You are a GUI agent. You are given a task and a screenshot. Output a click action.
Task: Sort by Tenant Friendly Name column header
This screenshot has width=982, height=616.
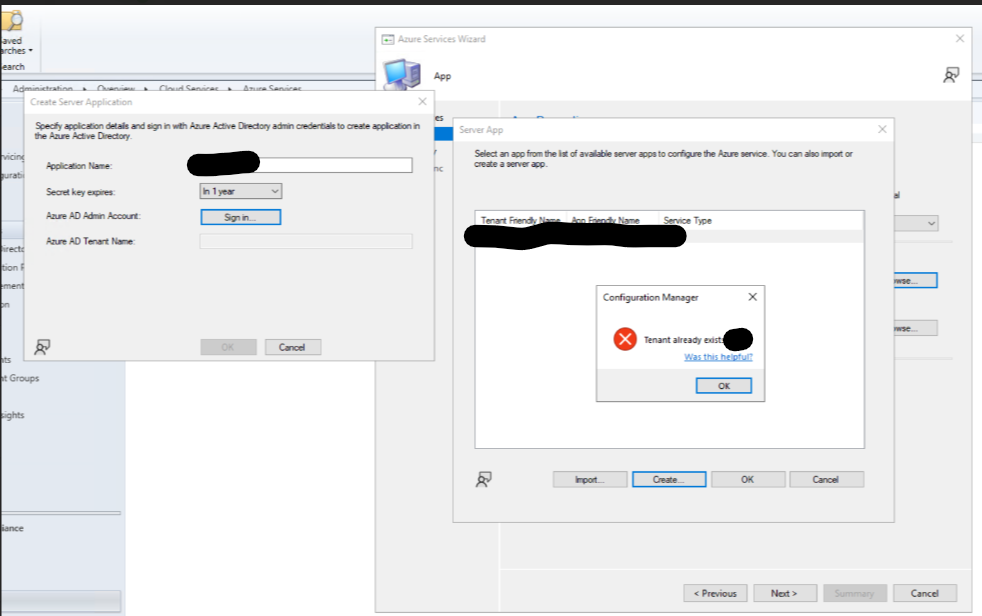[520, 220]
